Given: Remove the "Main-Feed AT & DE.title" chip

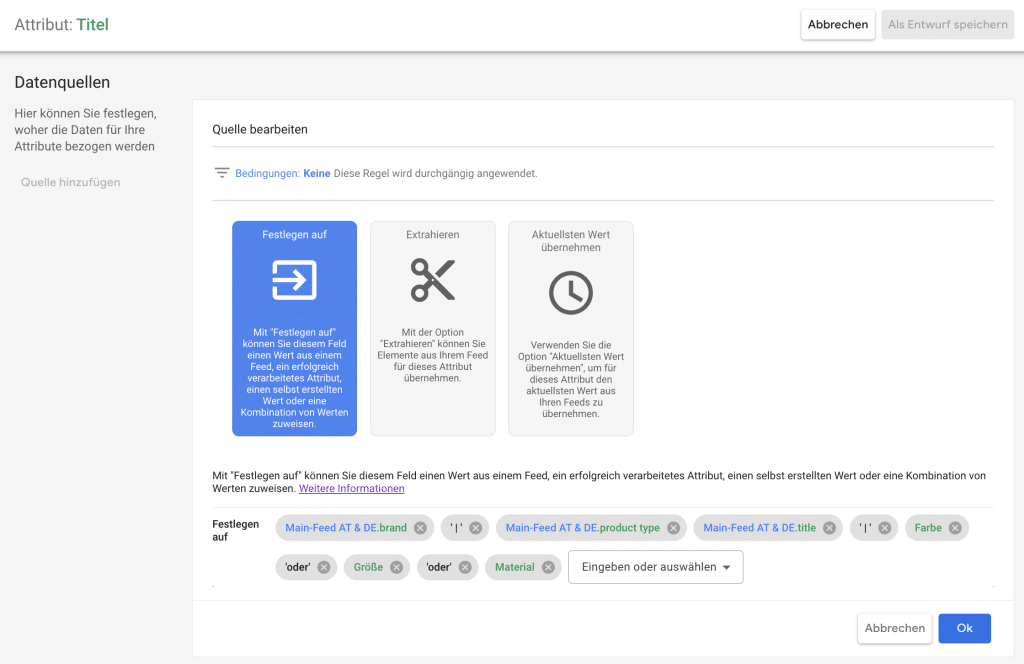Looking at the screenshot, I should (x=829, y=527).
